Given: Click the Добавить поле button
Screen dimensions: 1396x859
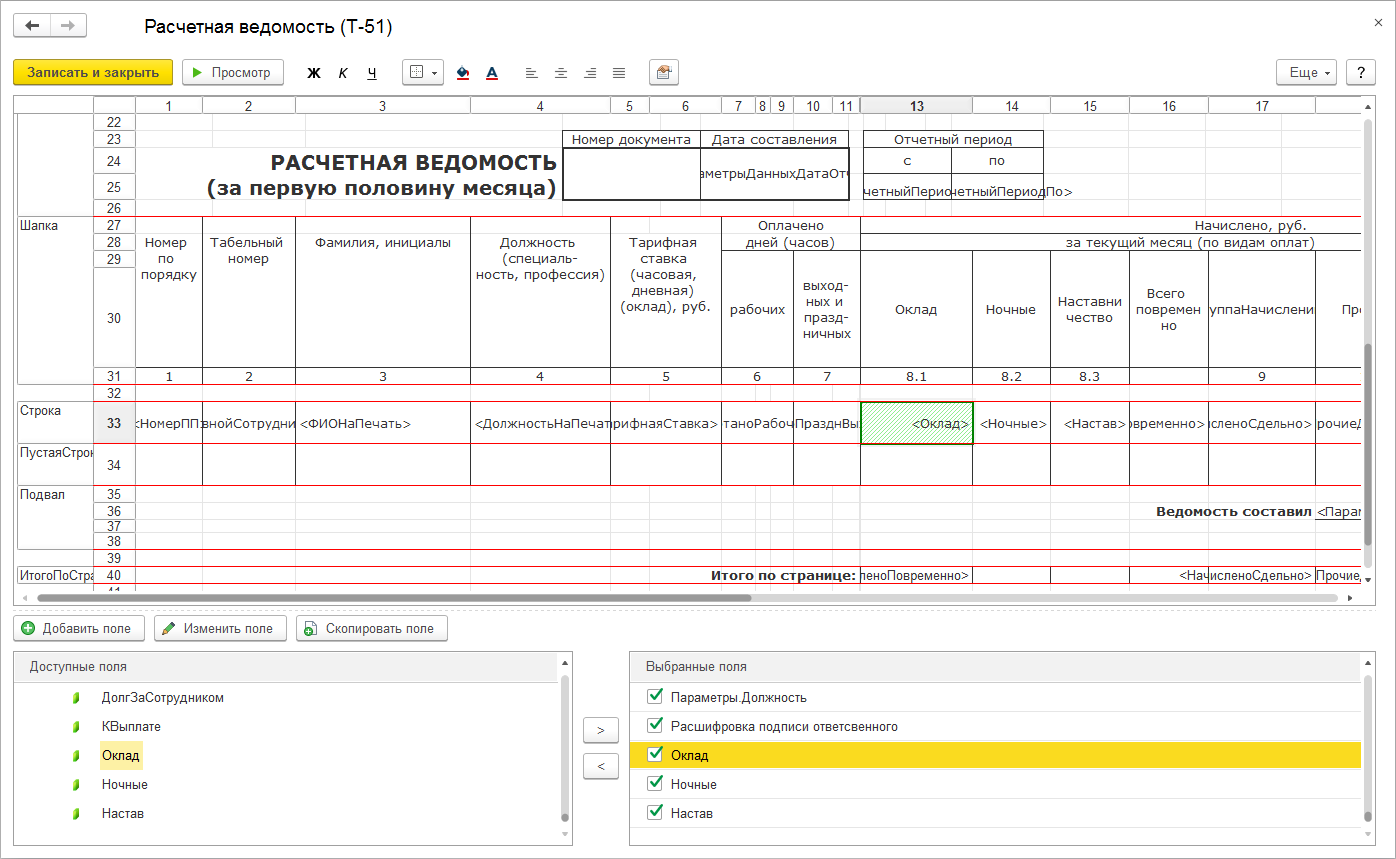Looking at the screenshot, I should 80,629.
